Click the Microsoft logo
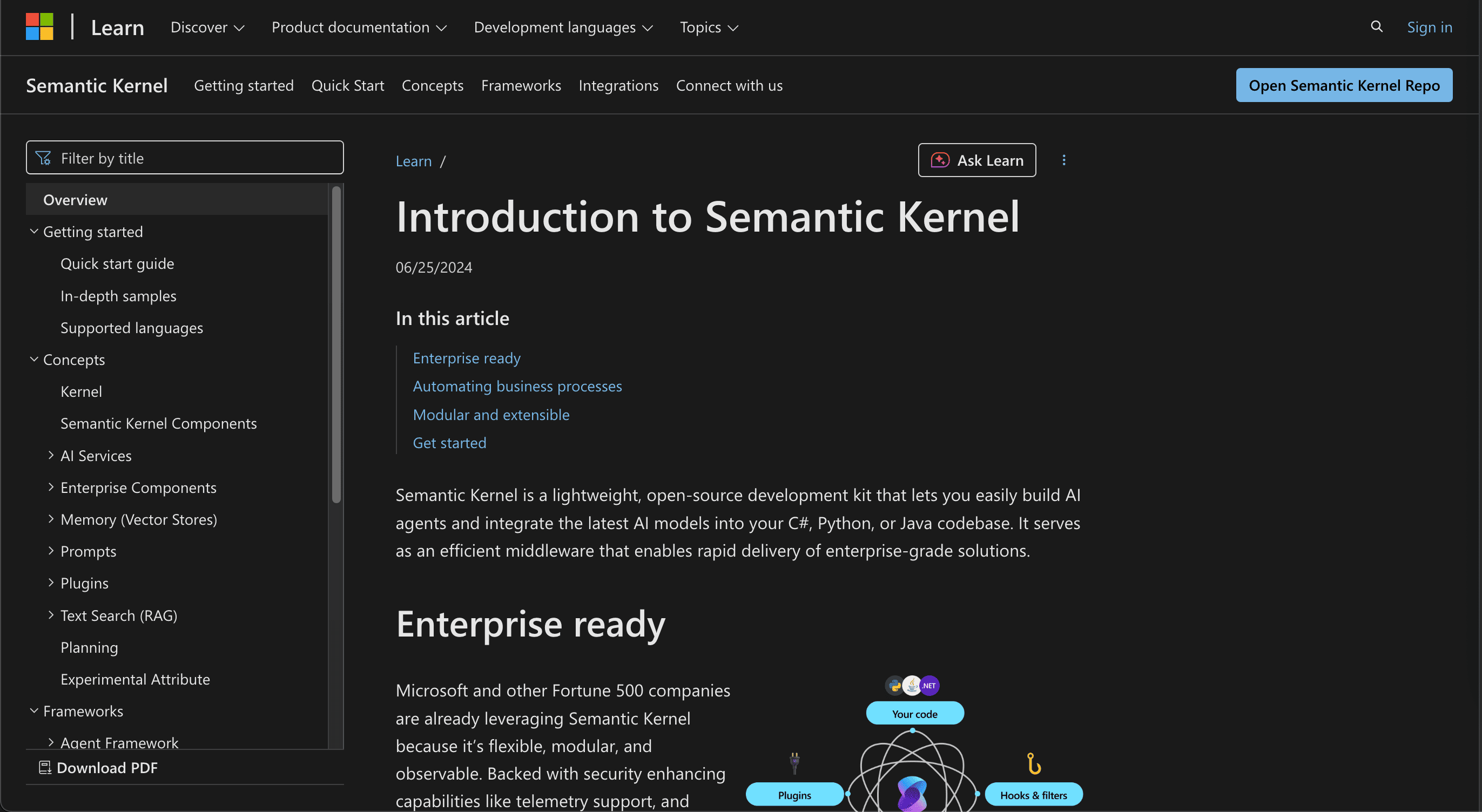The width and height of the screenshot is (1482, 812). (39, 26)
